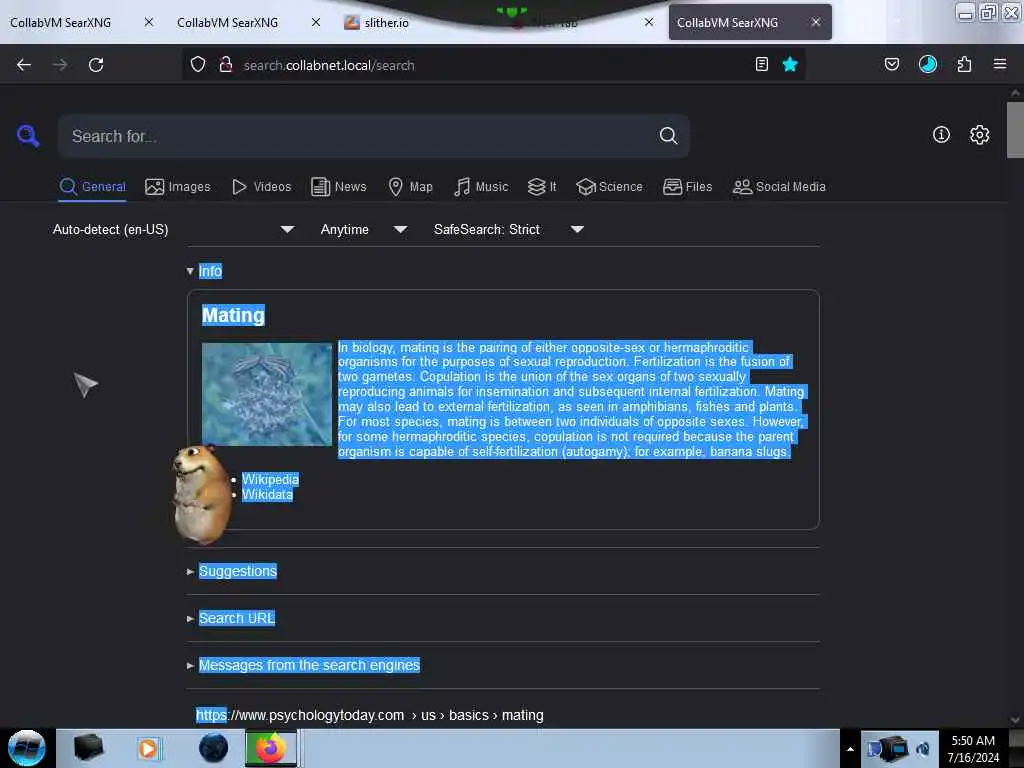The height and width of the screenshot is (768, 1024).
Task: Open the dark globe taskbar icon
Action: 213,748
